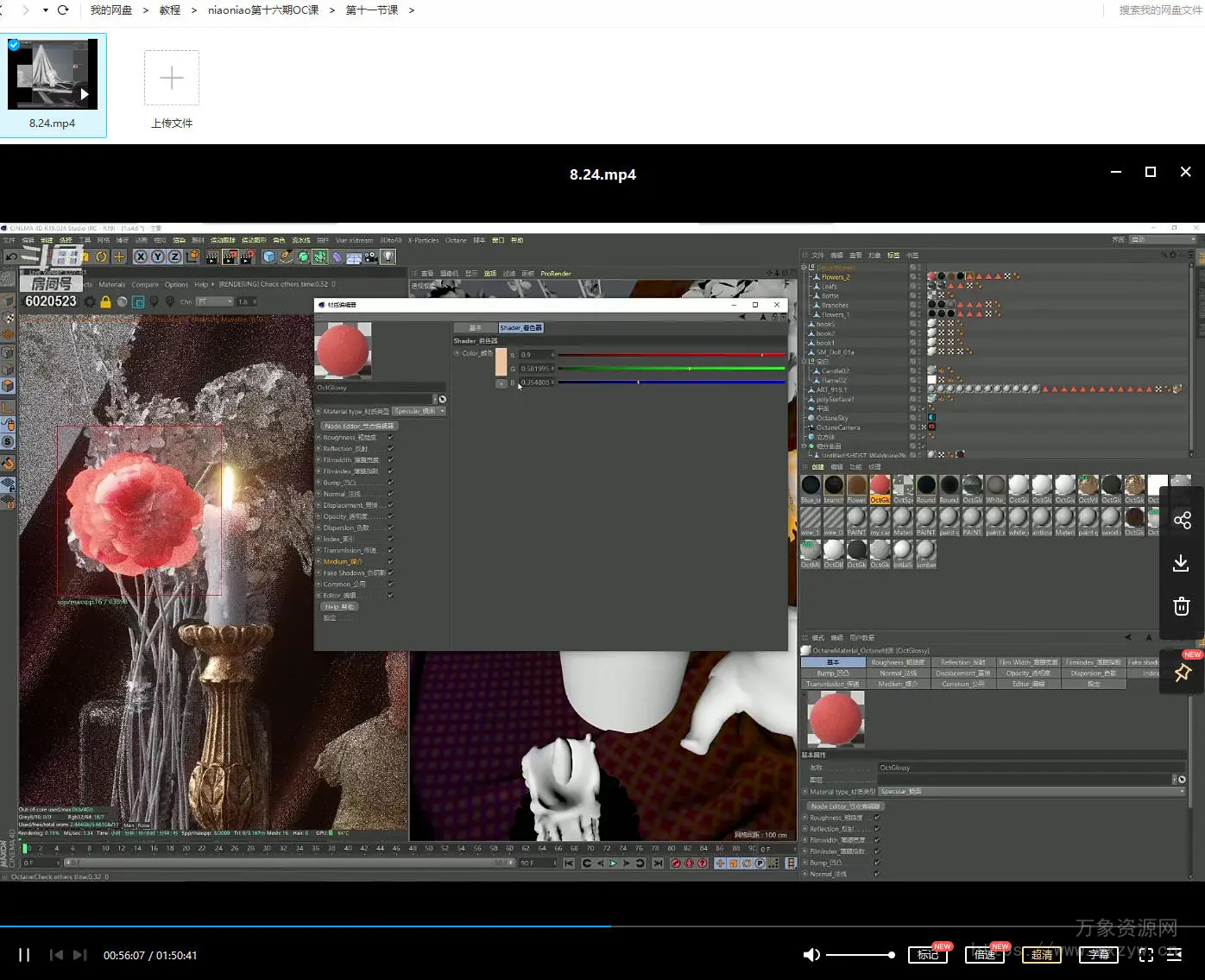Refresh the cloud drive folder

(63, 10)
